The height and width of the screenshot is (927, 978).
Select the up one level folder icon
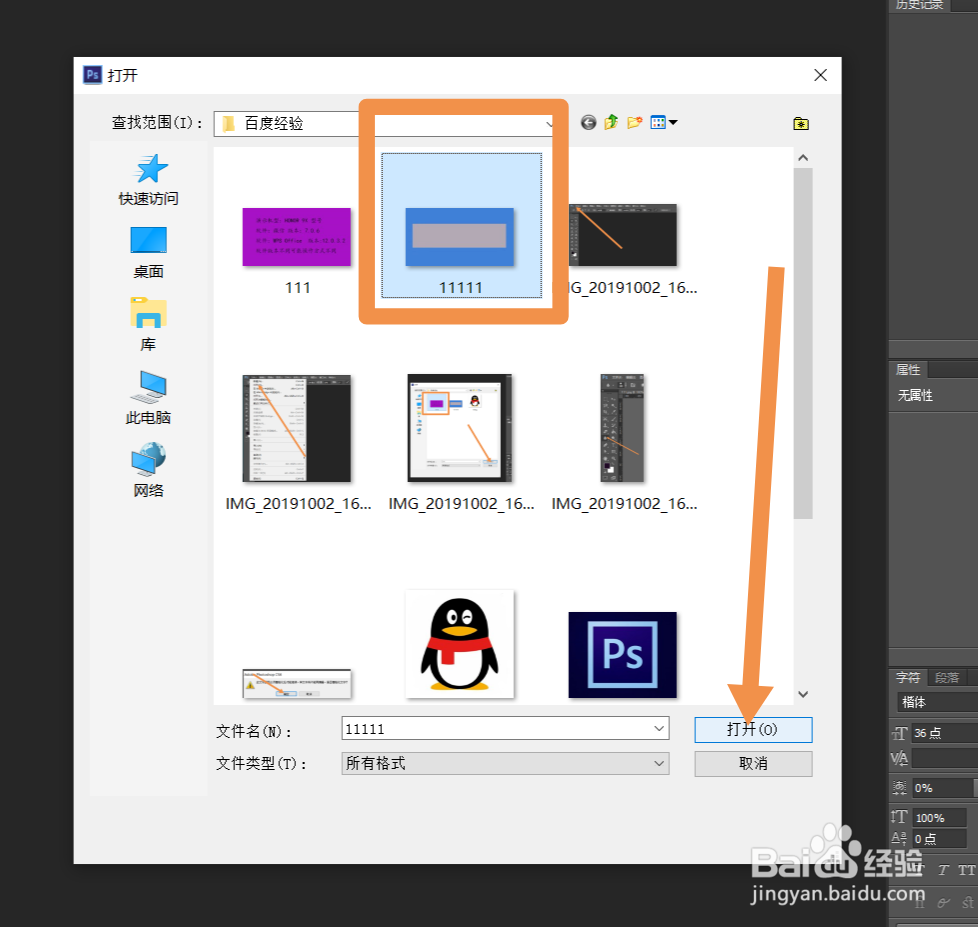coord(611,122)
